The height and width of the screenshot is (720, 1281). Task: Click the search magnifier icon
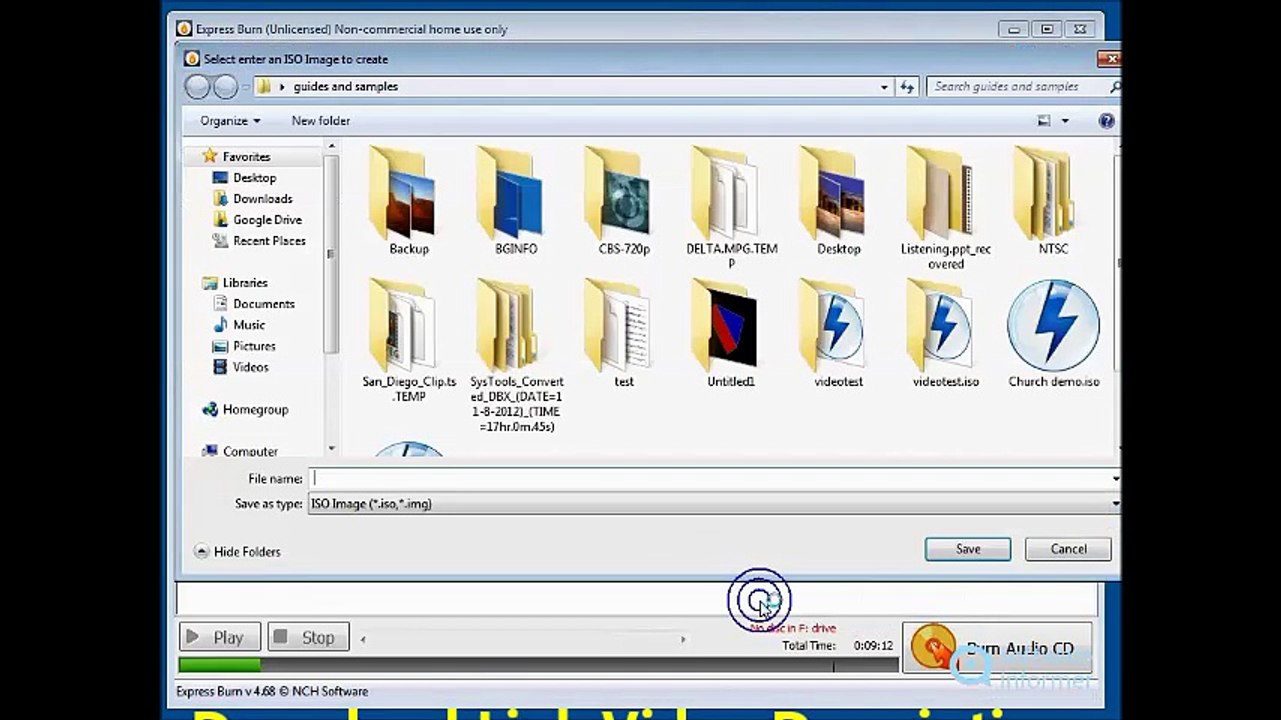pyautogui.click(x=1115, y=87)
